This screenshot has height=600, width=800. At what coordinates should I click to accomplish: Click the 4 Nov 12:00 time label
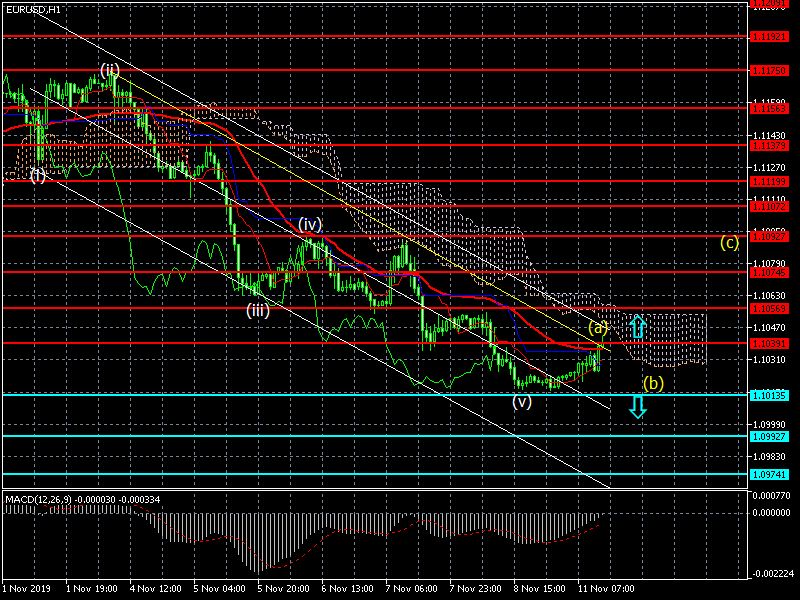[156, 589]
